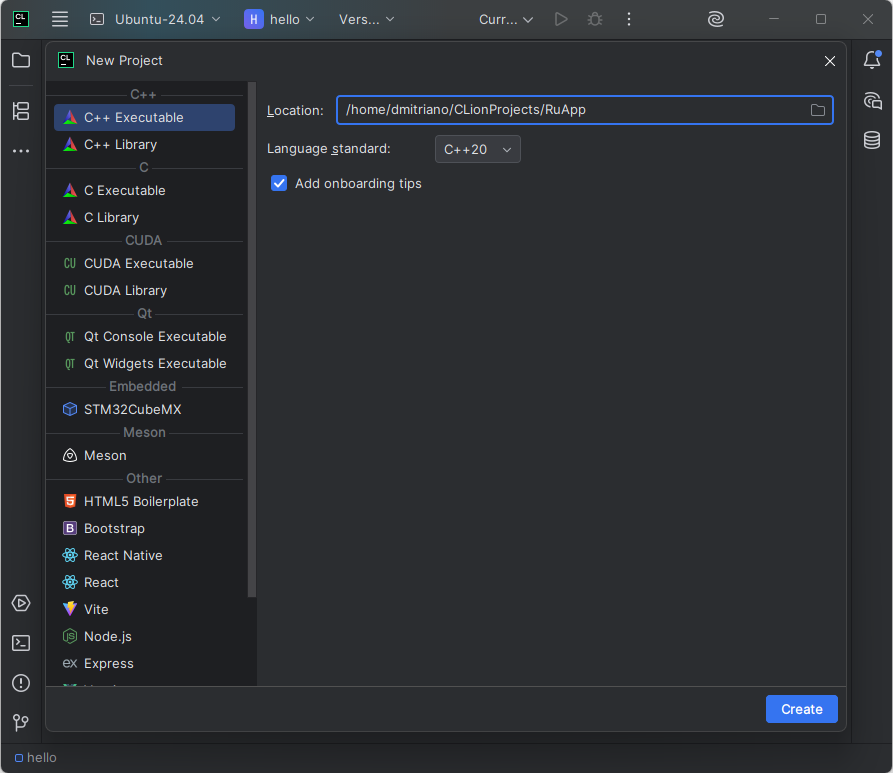This screenshot has width=893, height=773.
Task: Select the C Library project type
Action: tap(144, 218)
